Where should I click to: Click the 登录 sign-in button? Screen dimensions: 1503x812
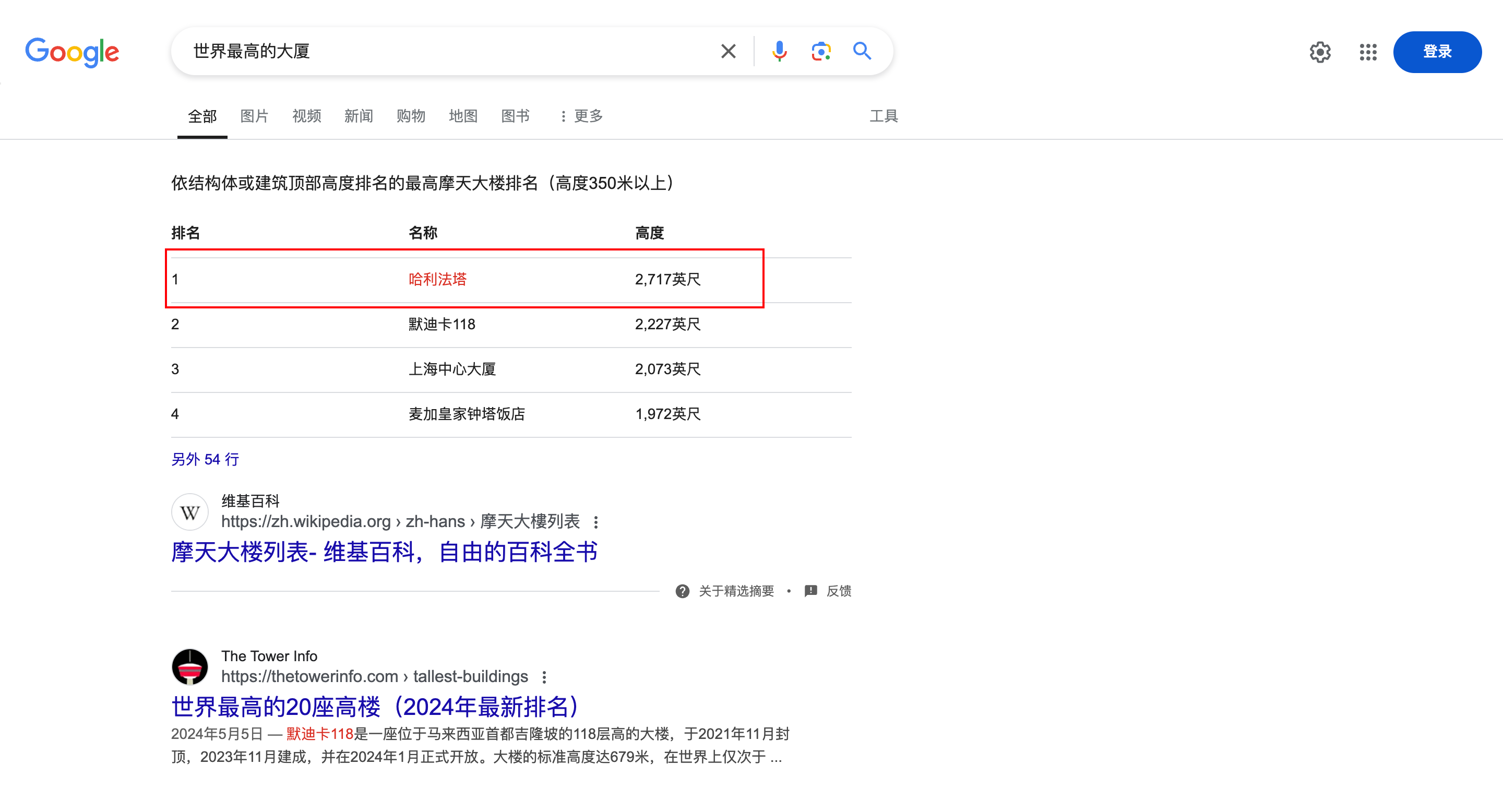click(x=1437, y=52)
